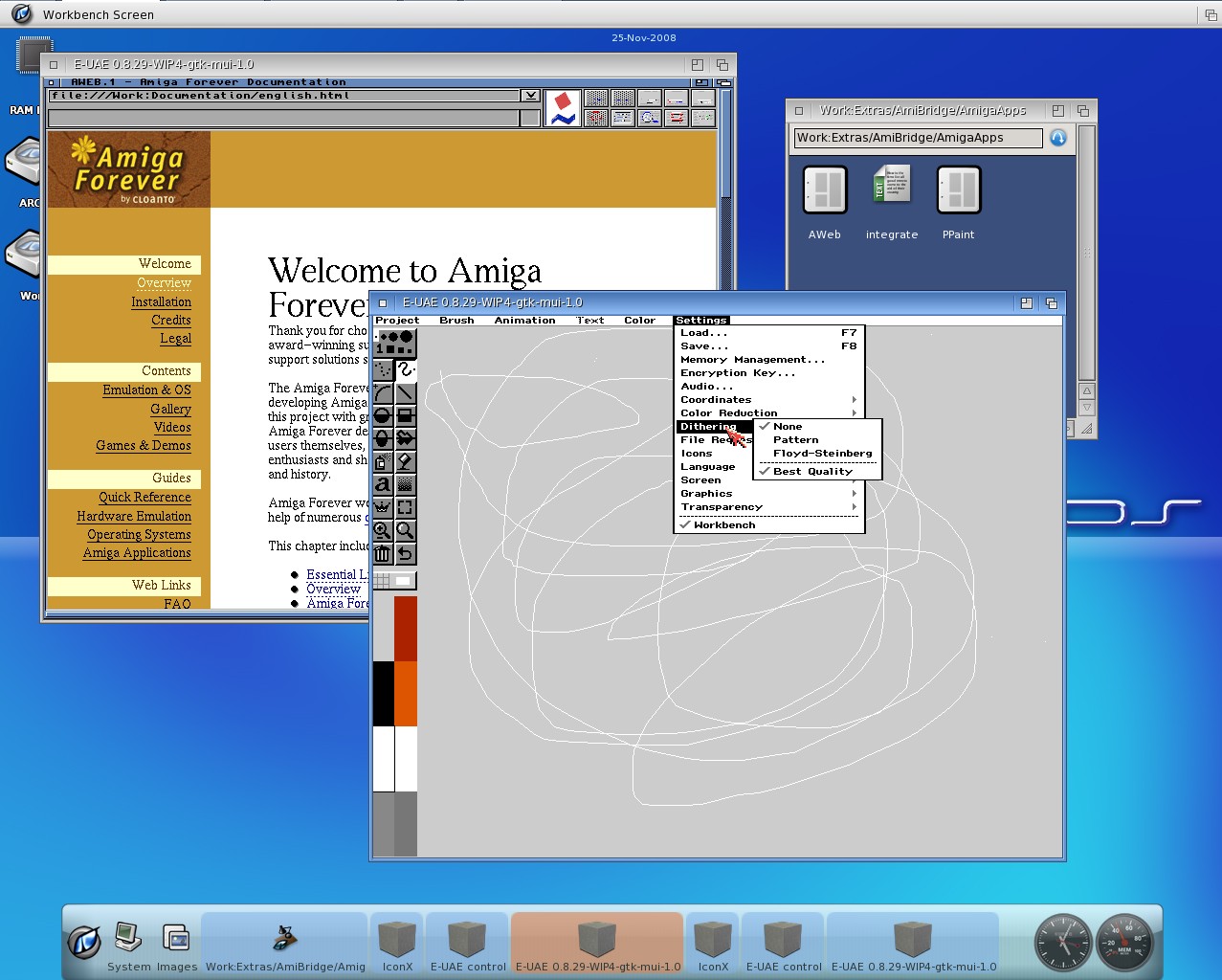Select the airbrush spray tool
This screenshot has width=1222, height=980.
(383, 461)
